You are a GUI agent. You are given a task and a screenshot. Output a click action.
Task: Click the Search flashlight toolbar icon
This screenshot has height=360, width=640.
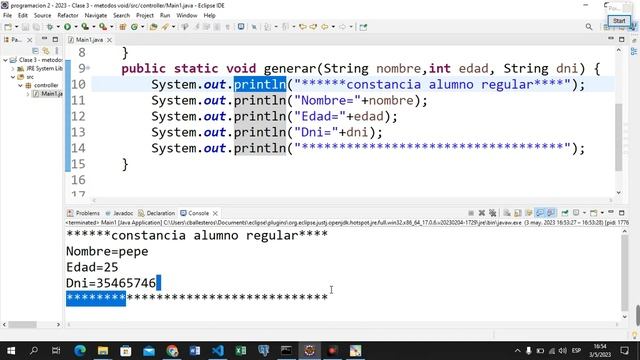pyautogui.click(x=165, y=27)
